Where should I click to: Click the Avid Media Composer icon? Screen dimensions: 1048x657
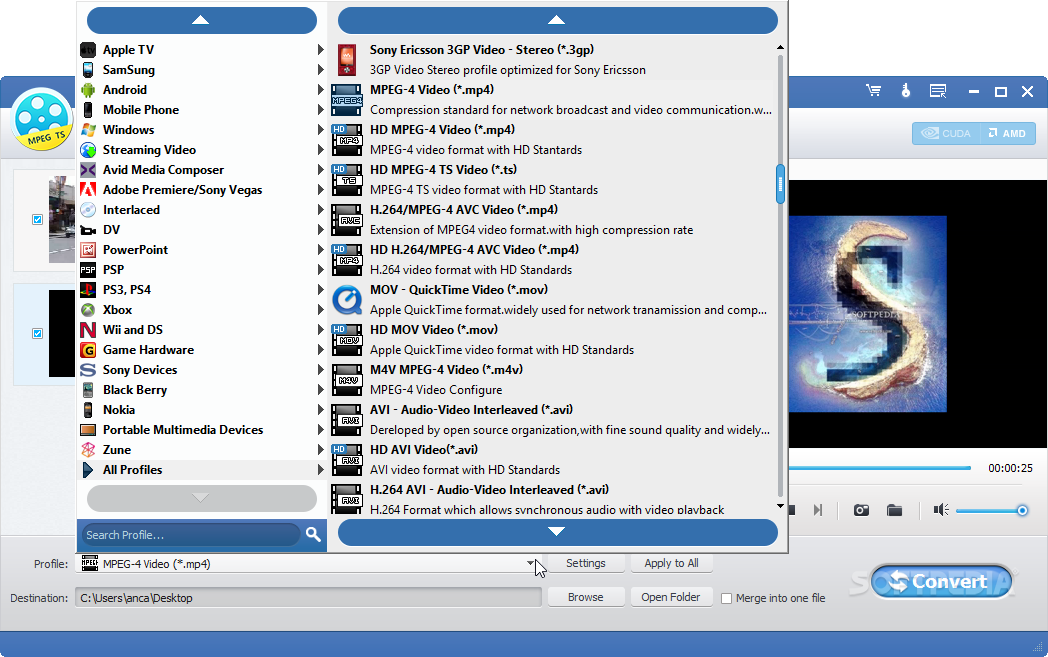pyautogui.click(x=88, y=170)
